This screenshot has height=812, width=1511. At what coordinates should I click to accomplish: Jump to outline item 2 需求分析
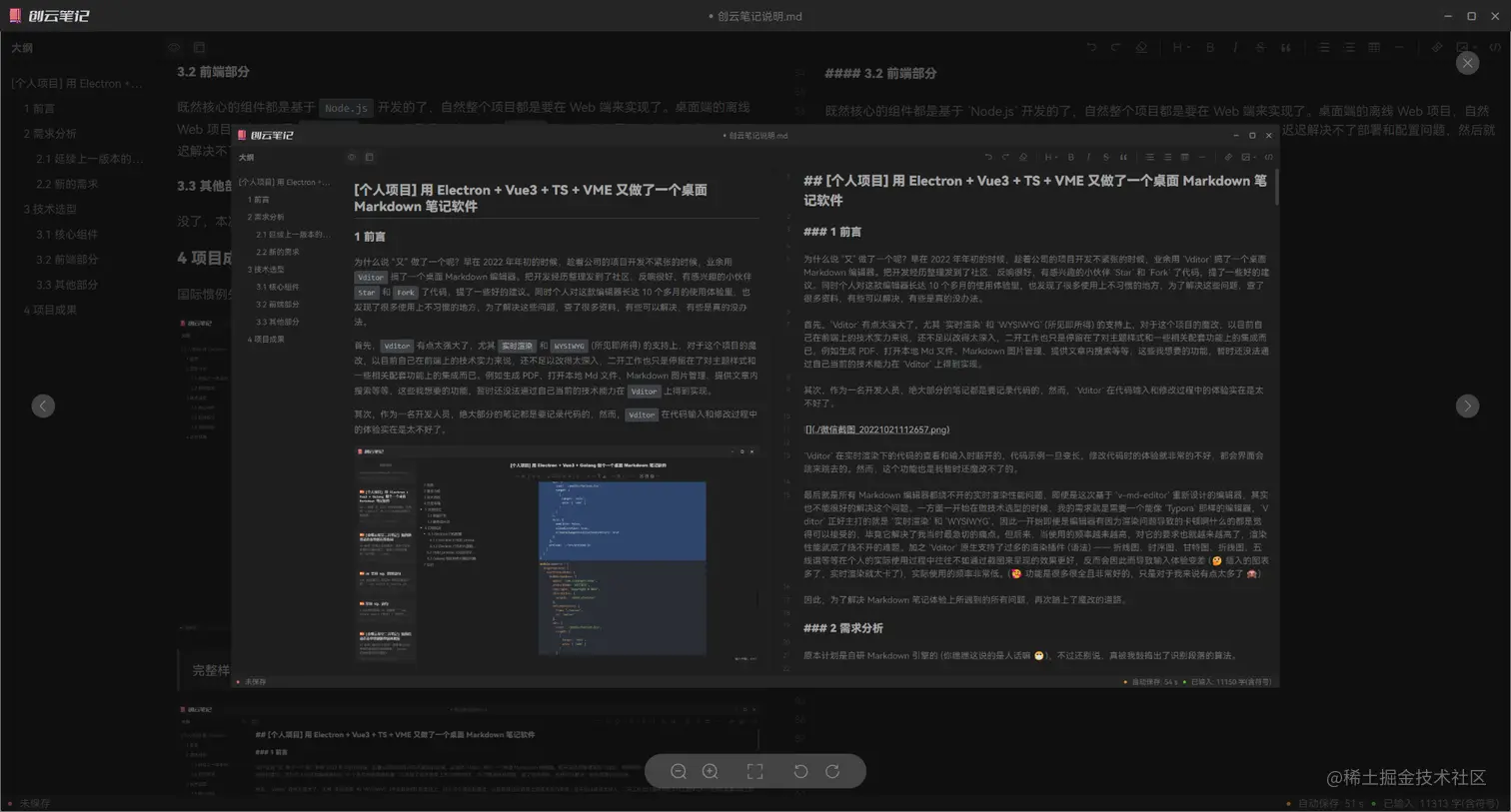tap(50, 134)
